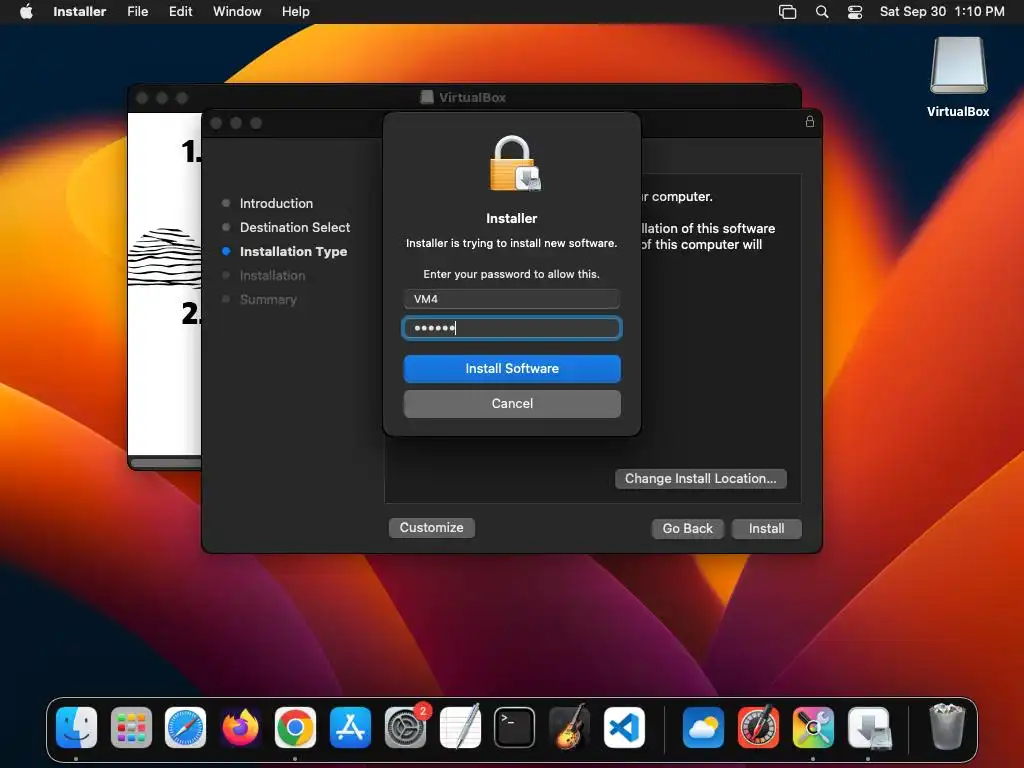1024x768 pixels.
Task: Cancel the password prompt
Action: pos(512,404)
